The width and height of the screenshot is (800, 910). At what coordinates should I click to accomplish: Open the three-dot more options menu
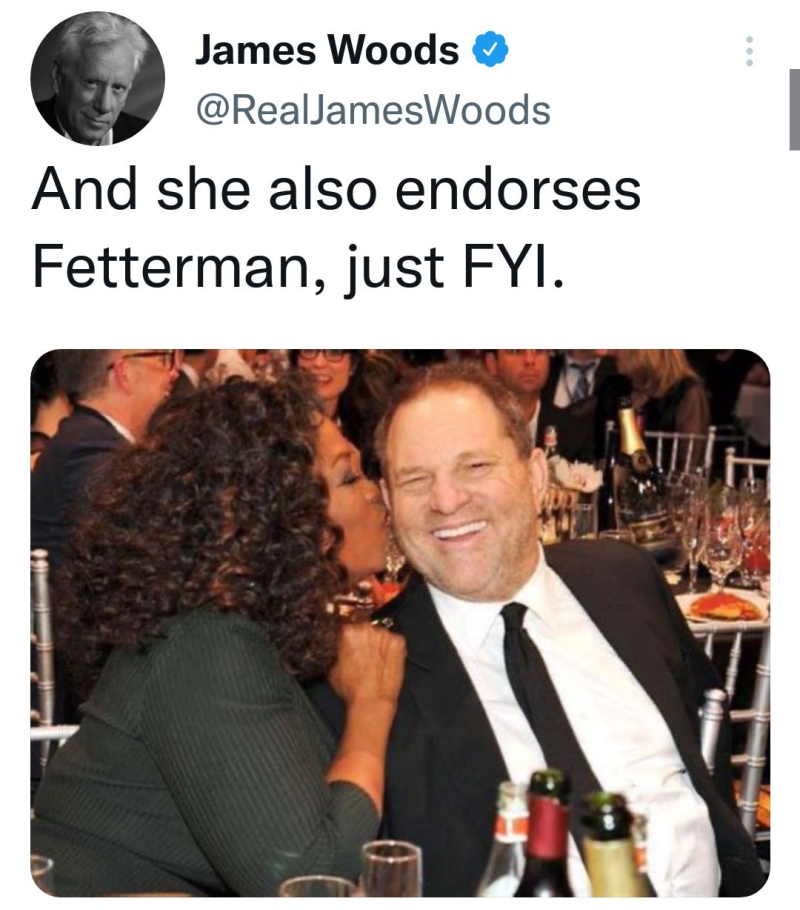749,51
